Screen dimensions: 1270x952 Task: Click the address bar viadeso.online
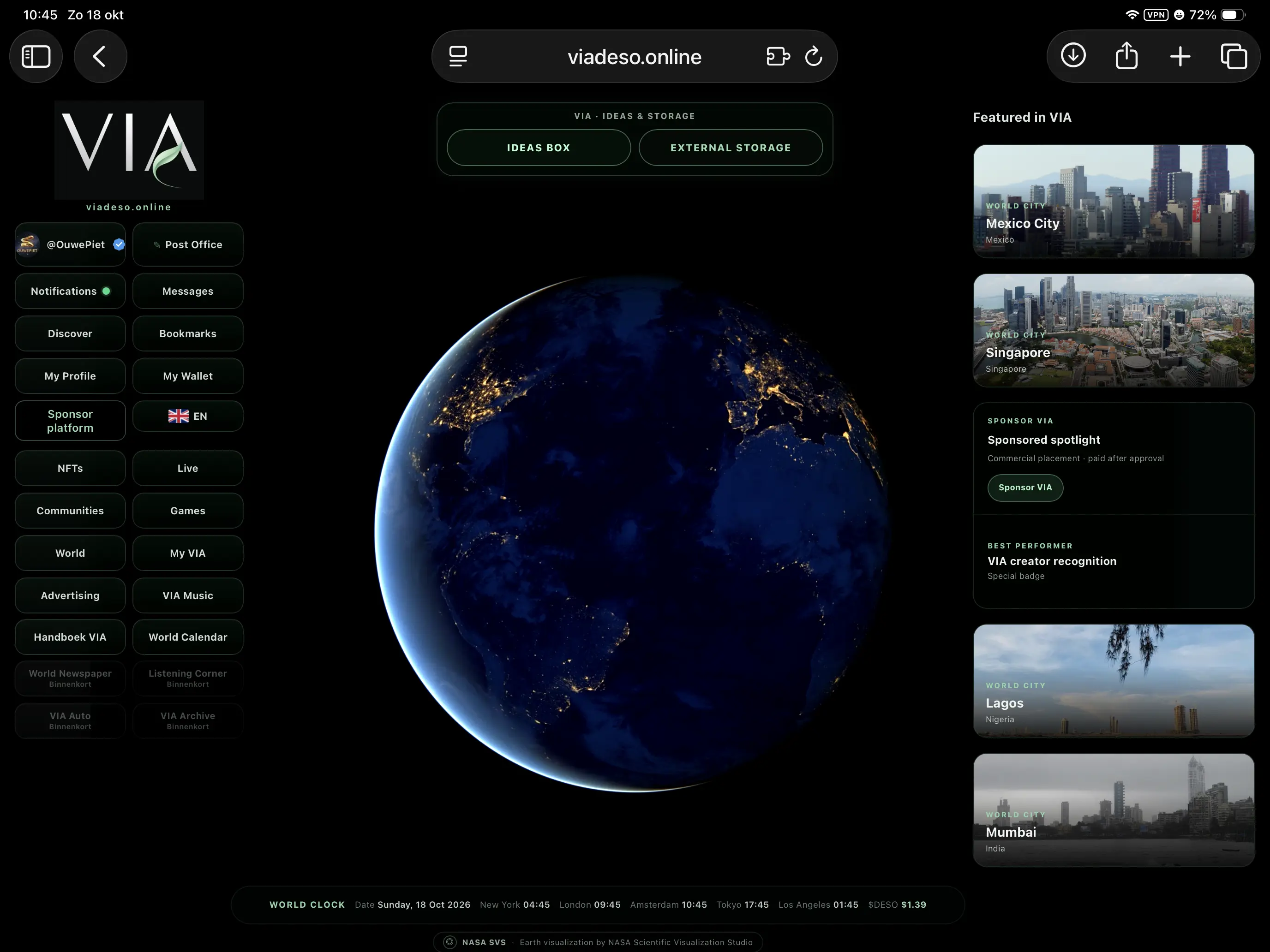[x=635, y=56]
